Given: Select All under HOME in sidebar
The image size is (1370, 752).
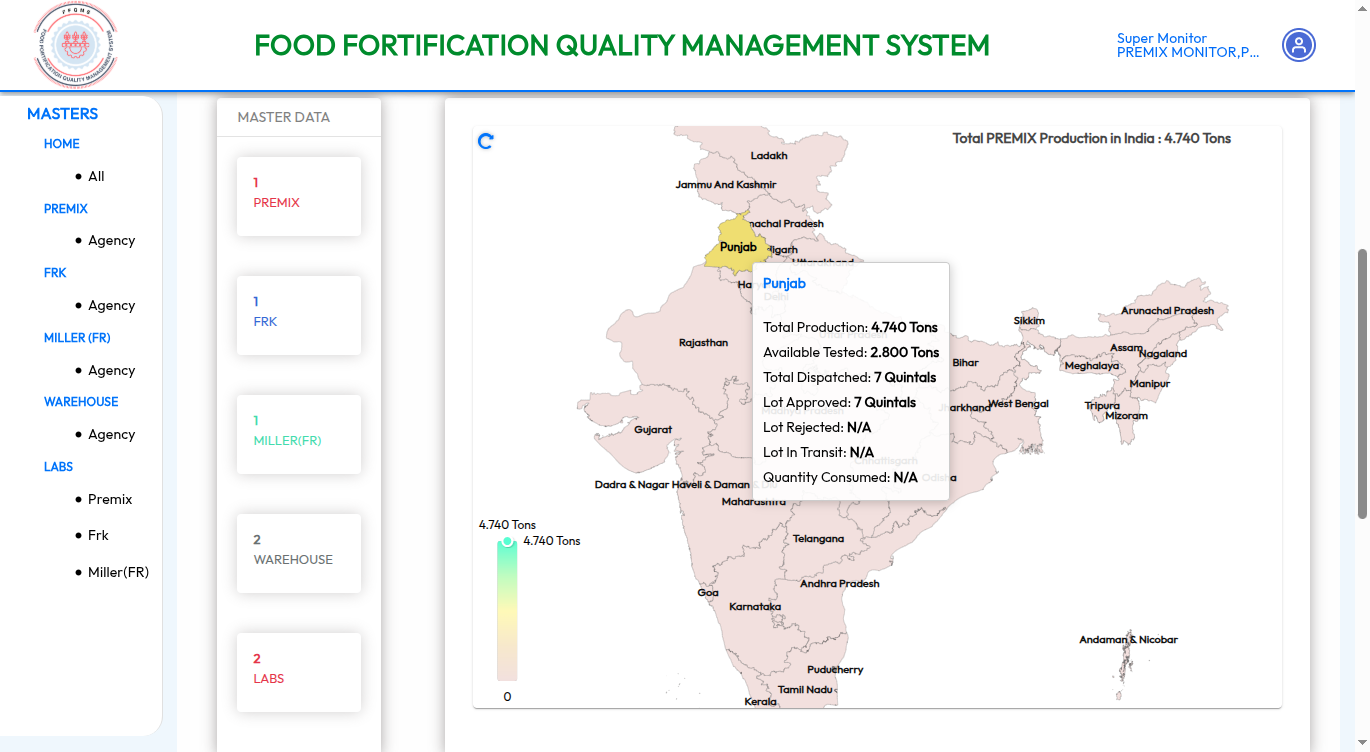Looking at the screenshot, I should pyautogui.click(x=96, y=176).
